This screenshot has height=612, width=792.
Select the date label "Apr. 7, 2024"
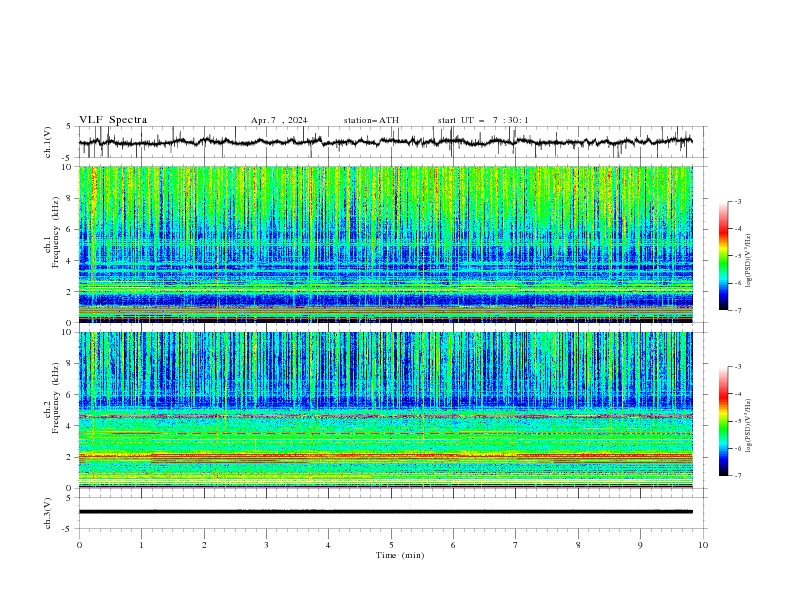pyautogui.click(x=279, y=120)
